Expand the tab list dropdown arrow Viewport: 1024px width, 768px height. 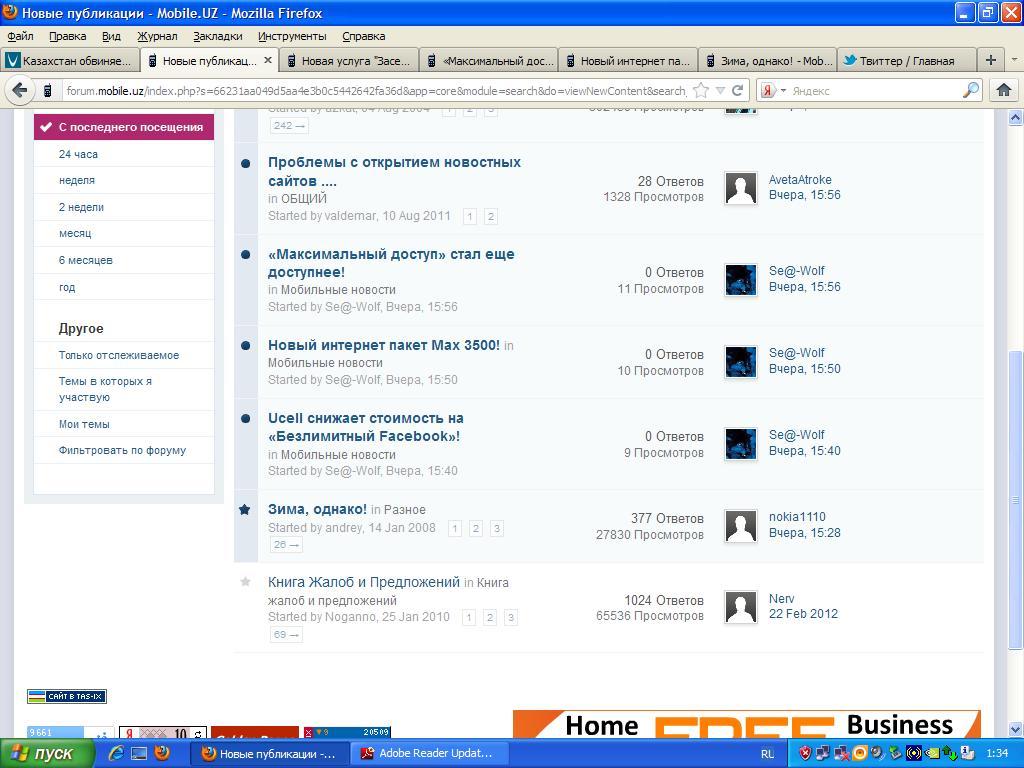[x=1014, y=60]
